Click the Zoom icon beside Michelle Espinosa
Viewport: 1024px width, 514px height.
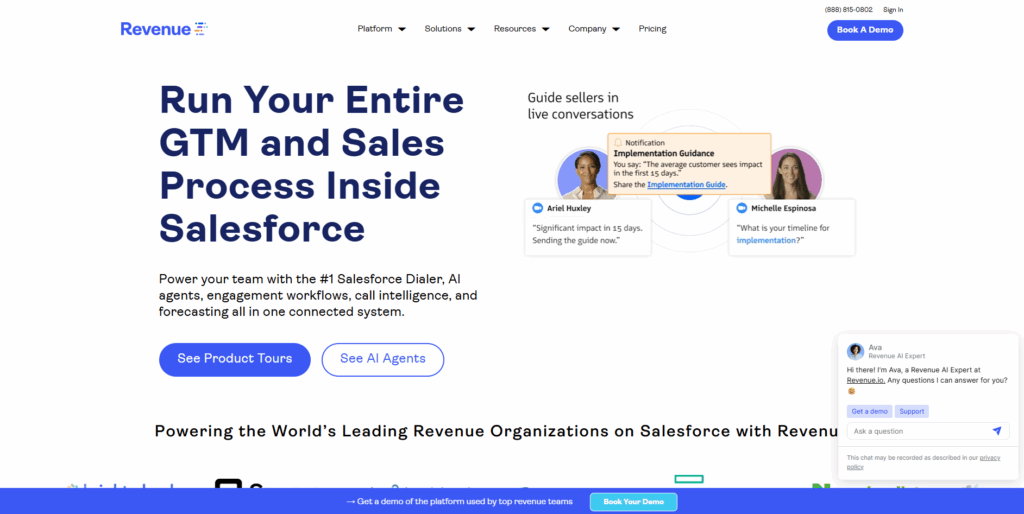[741, 208]
